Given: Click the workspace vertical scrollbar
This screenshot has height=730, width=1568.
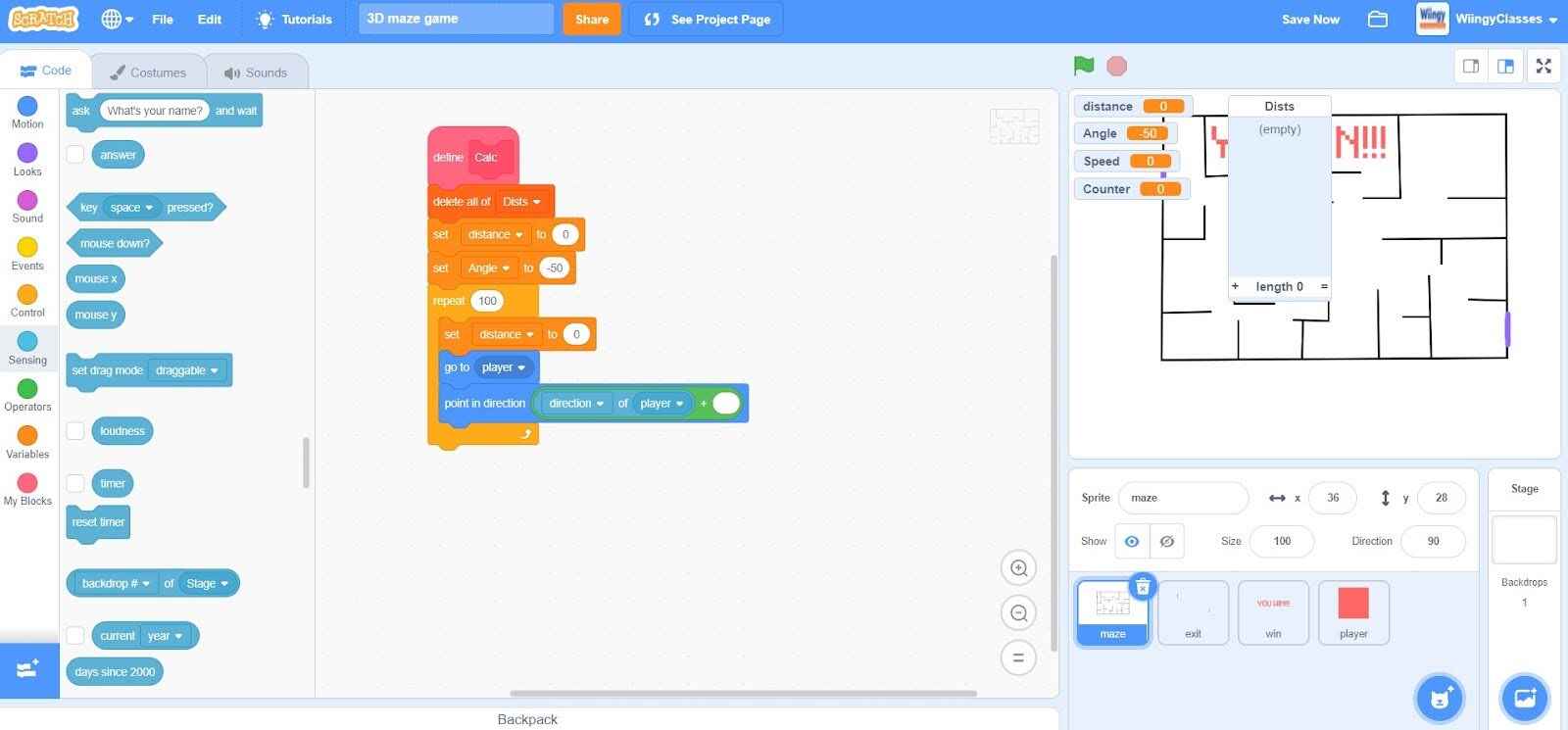Looking at the screenshot, I should (1053, 453).
